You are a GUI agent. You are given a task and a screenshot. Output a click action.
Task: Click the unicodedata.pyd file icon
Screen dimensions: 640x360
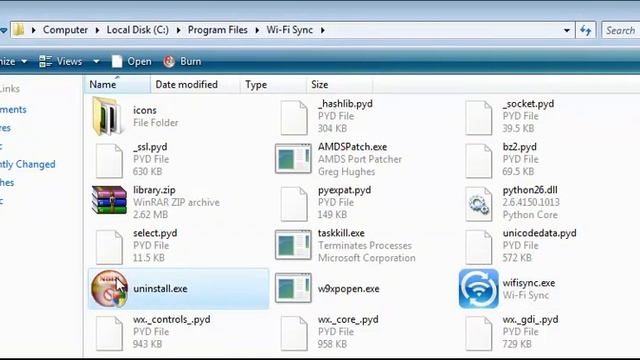478,247
